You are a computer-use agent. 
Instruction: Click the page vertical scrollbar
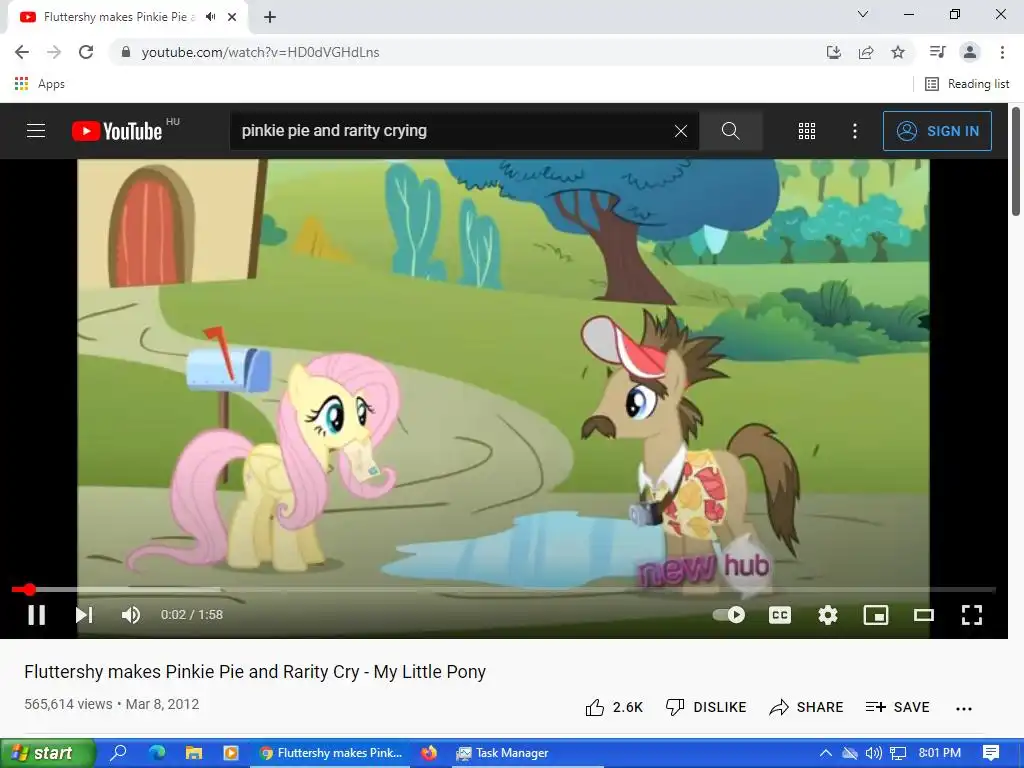[x=1016, y=161]
